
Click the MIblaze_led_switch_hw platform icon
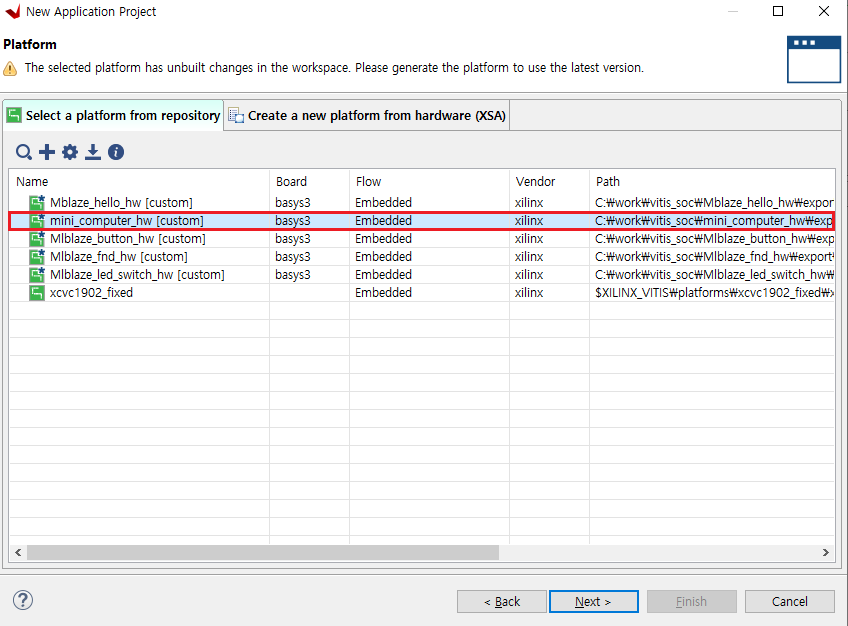pos(37,275)
